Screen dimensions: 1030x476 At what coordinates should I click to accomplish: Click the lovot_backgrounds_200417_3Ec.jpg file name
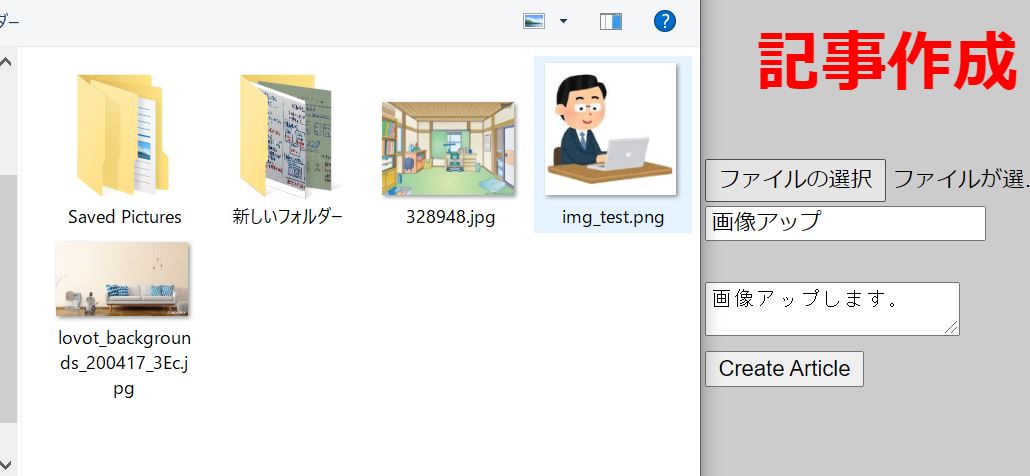pos(125,363)
